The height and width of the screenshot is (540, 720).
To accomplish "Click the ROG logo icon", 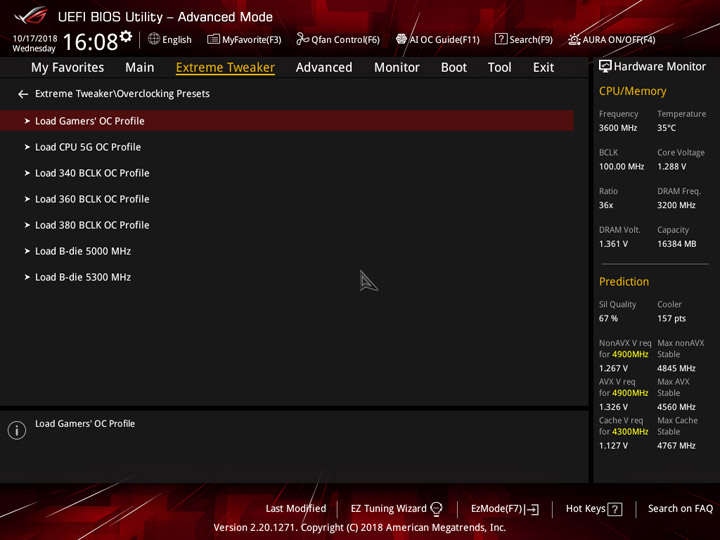I will 31,16.
